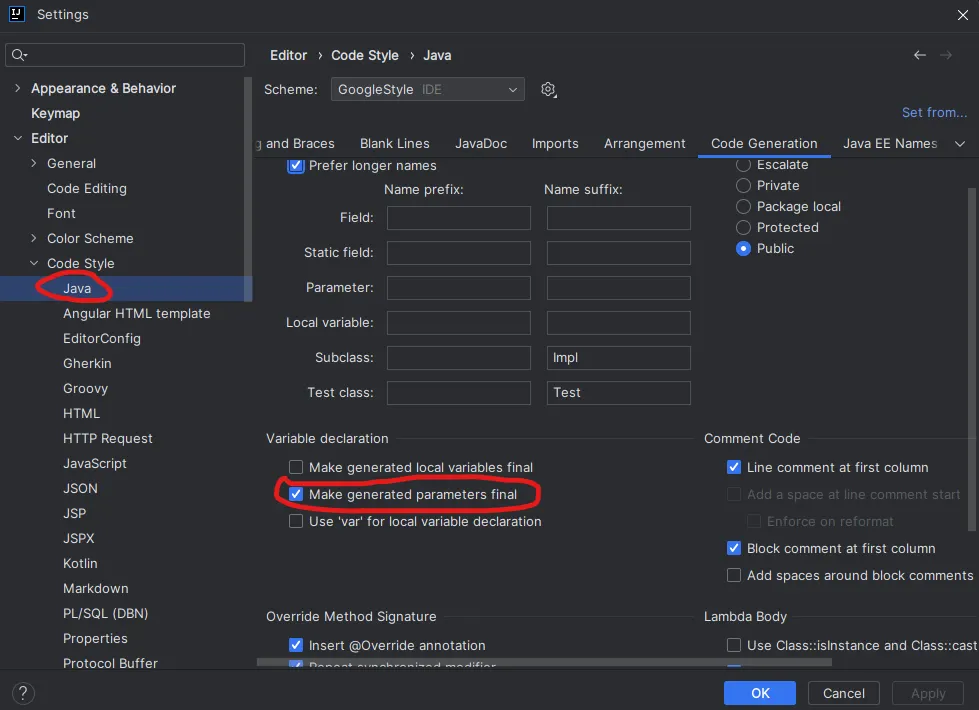Open Properties code style page
This screenshot has height=710, width=979.
pyautogui.click(x=95, y=638)
